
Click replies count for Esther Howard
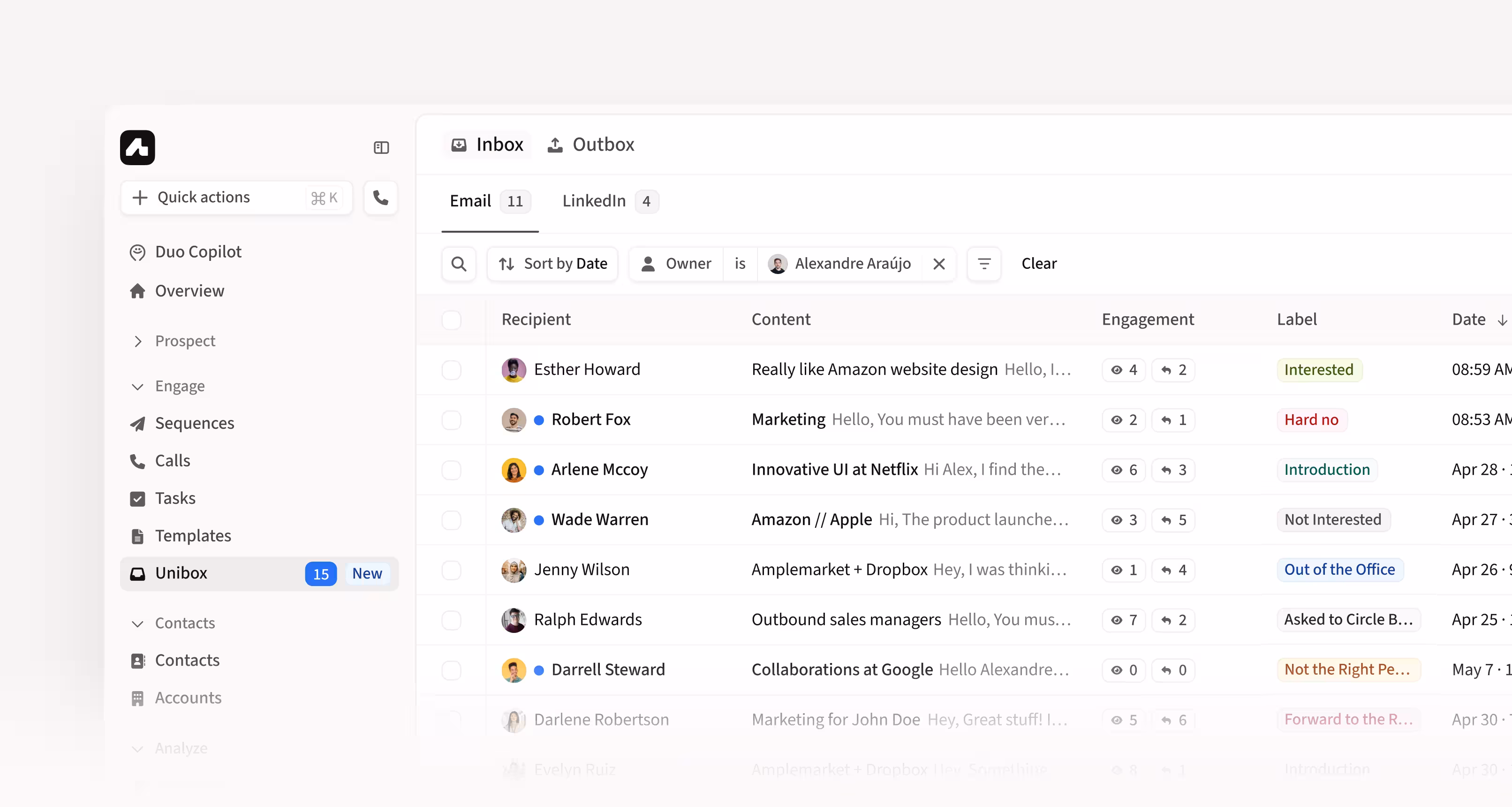pyautogui.click(x=1173, y=370)
